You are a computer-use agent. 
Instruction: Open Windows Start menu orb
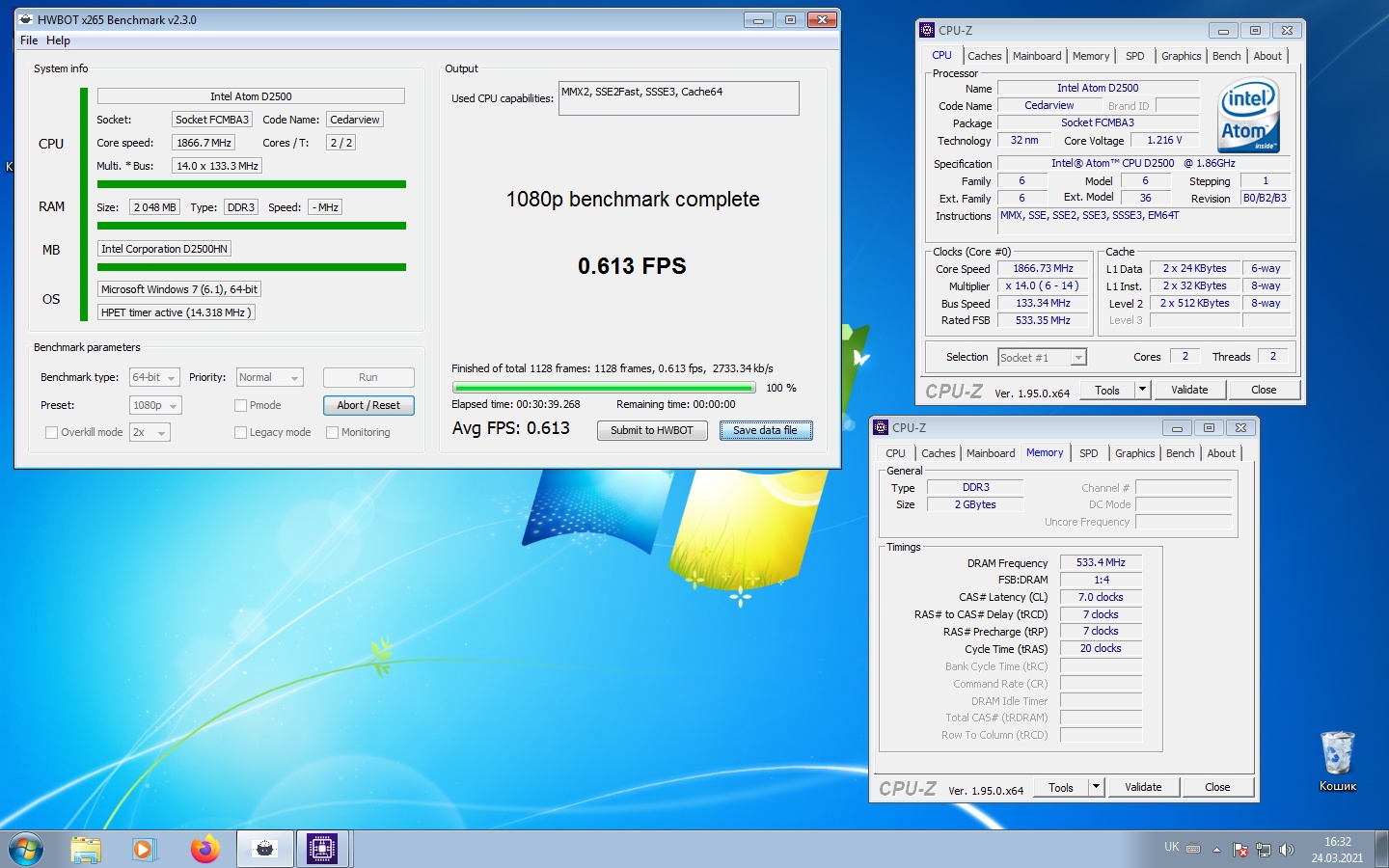(x=26, y=849)
